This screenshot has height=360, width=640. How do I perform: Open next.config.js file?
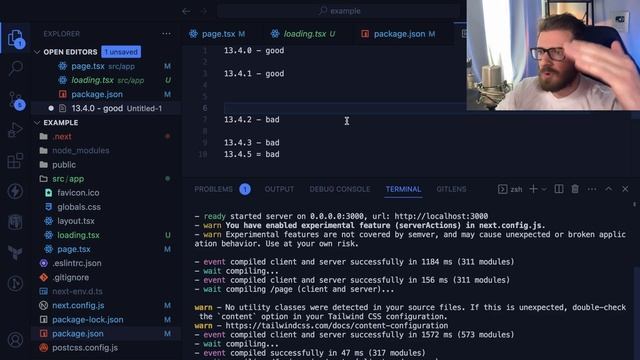coord(106,305)
